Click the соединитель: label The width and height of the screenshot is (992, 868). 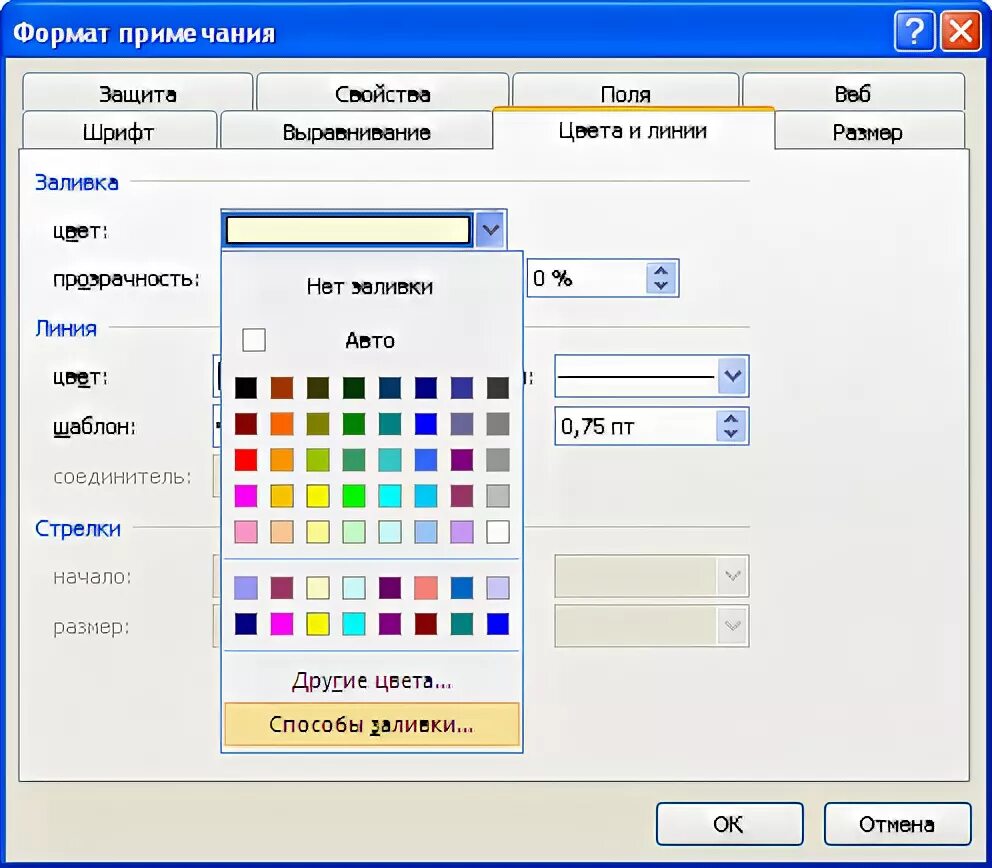123,476
